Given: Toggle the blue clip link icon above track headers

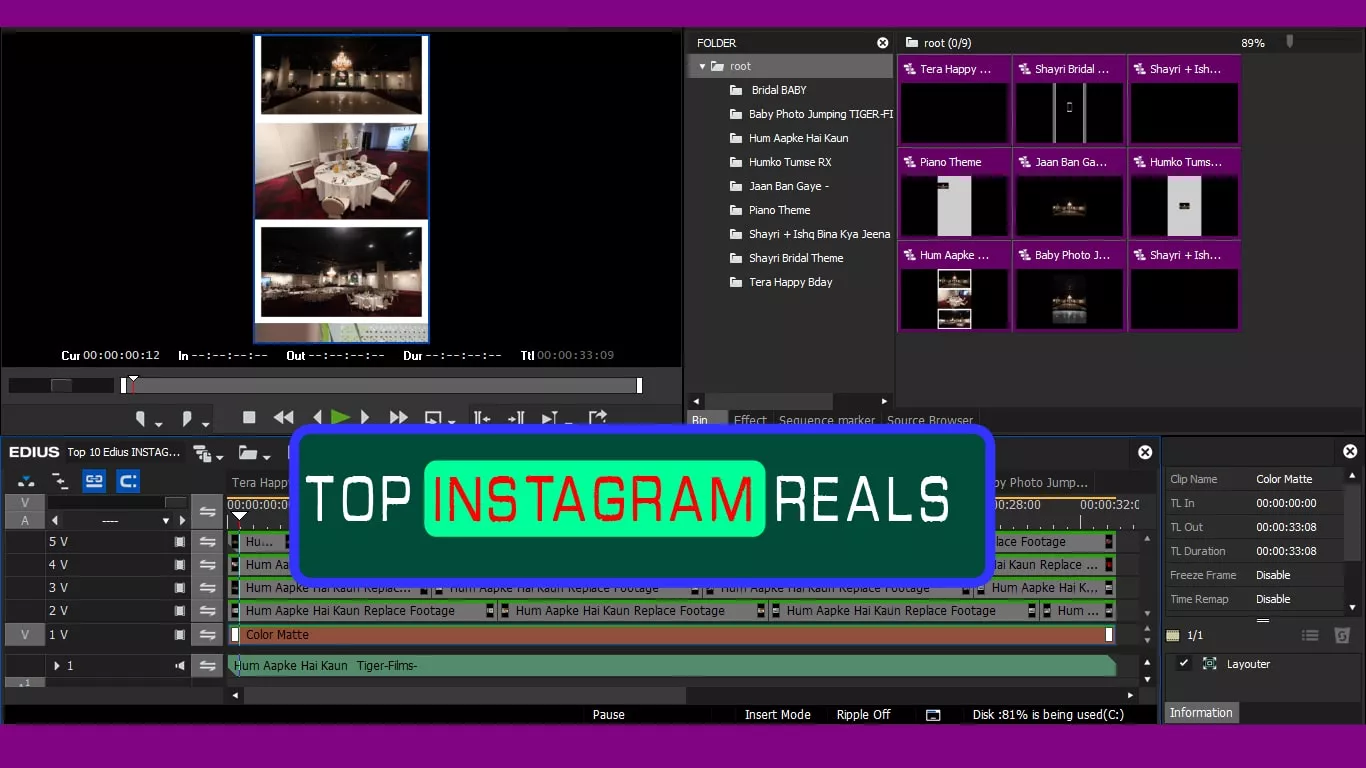Looking at the screenshot, I should tap(94, 481).
